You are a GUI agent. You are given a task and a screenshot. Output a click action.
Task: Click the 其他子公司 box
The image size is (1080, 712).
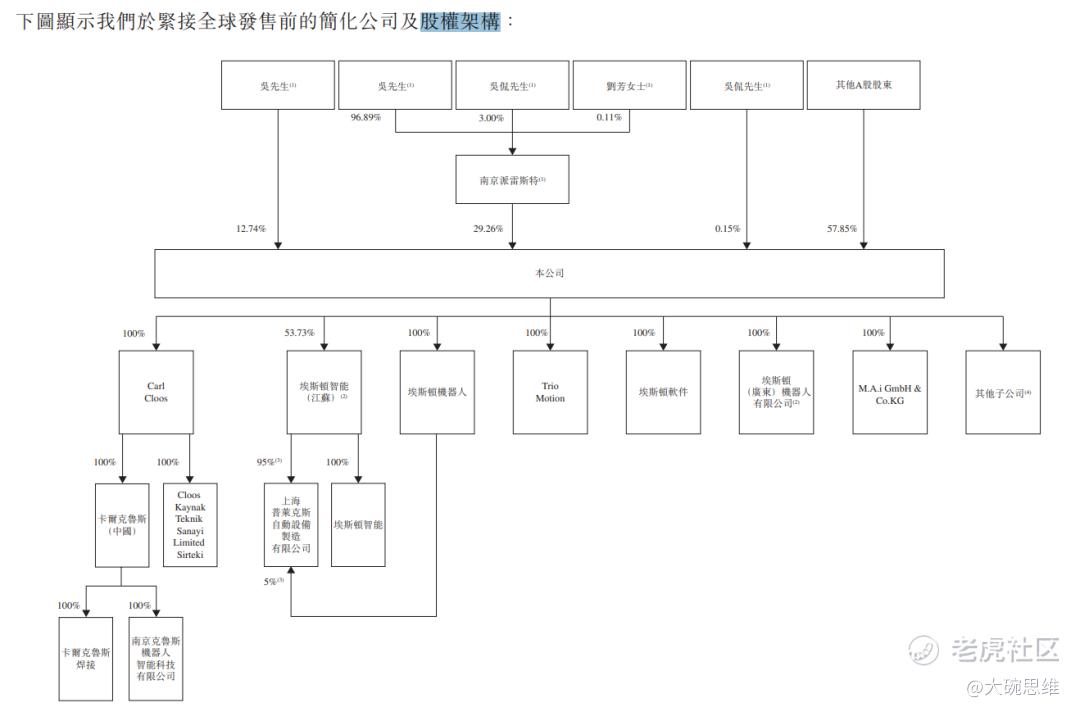point(1003,392)
